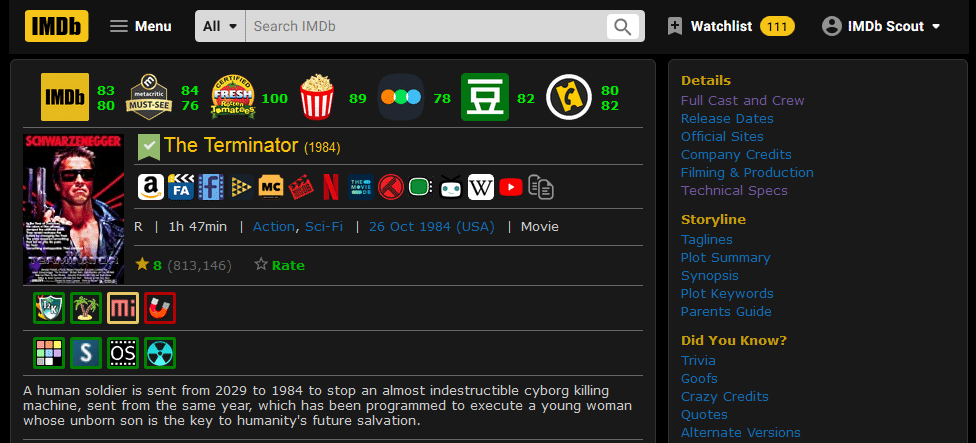Click the gray copy-documents icon
This screenshot has height=443, width=976.
(x=541, y=187)
